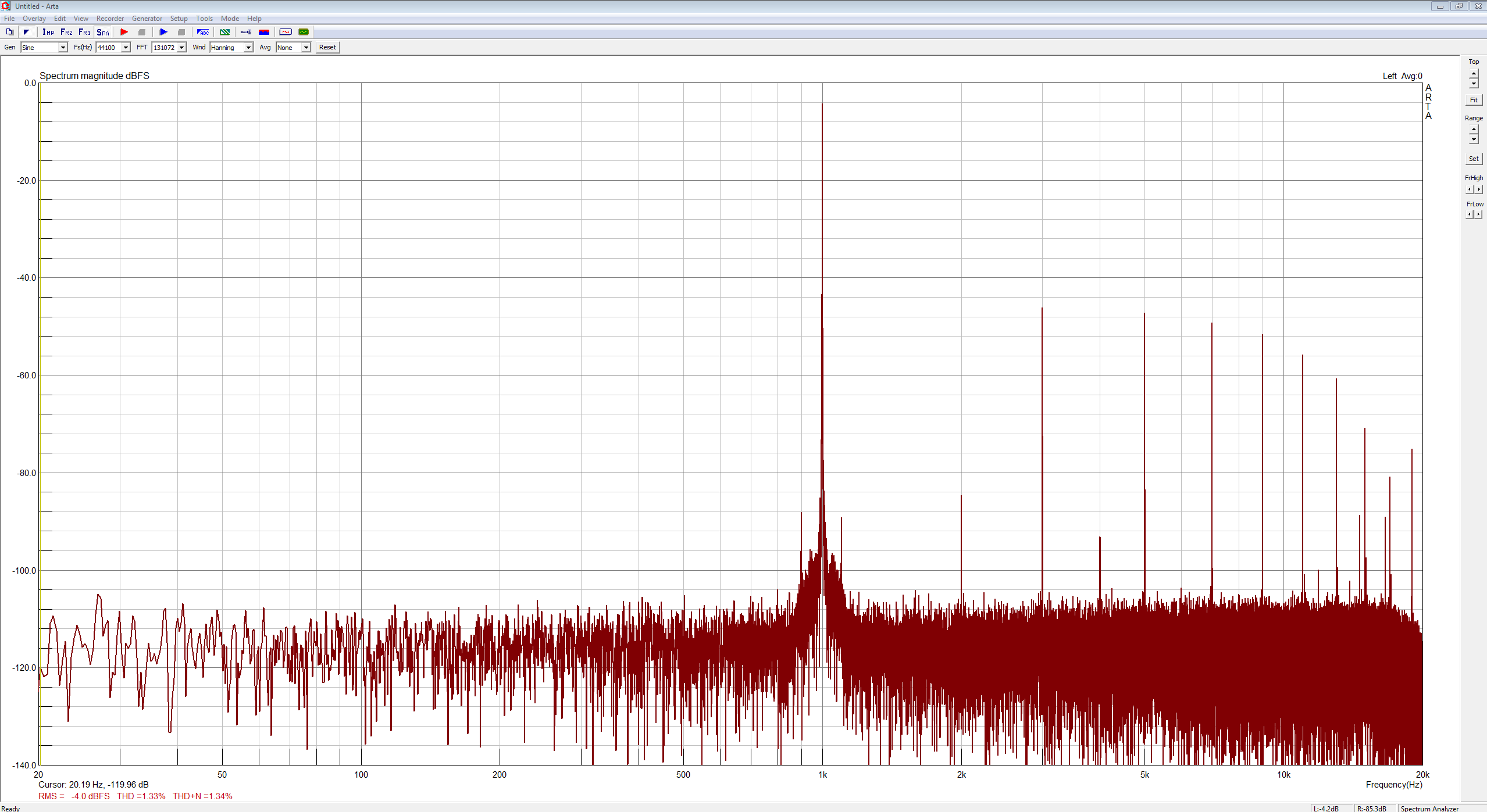Click the slider-shaped level toolbar icon
Viewport: 1487px width, 812px height.
(x=246, y=32)
